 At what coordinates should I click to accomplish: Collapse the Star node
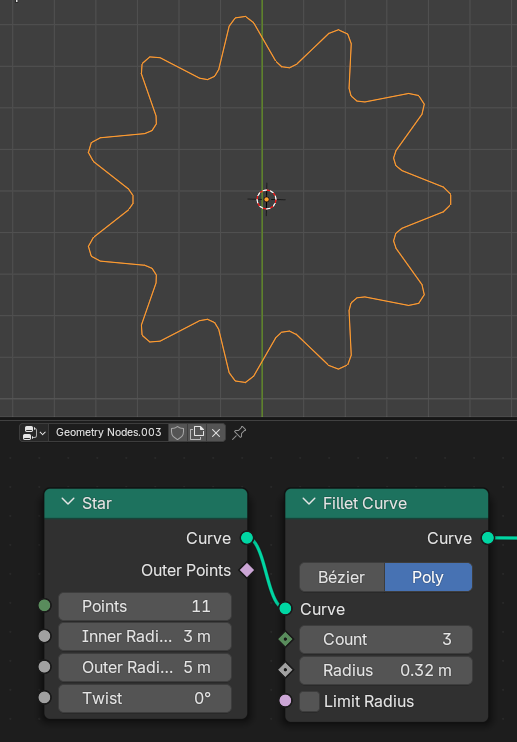[x=68, y=502]
